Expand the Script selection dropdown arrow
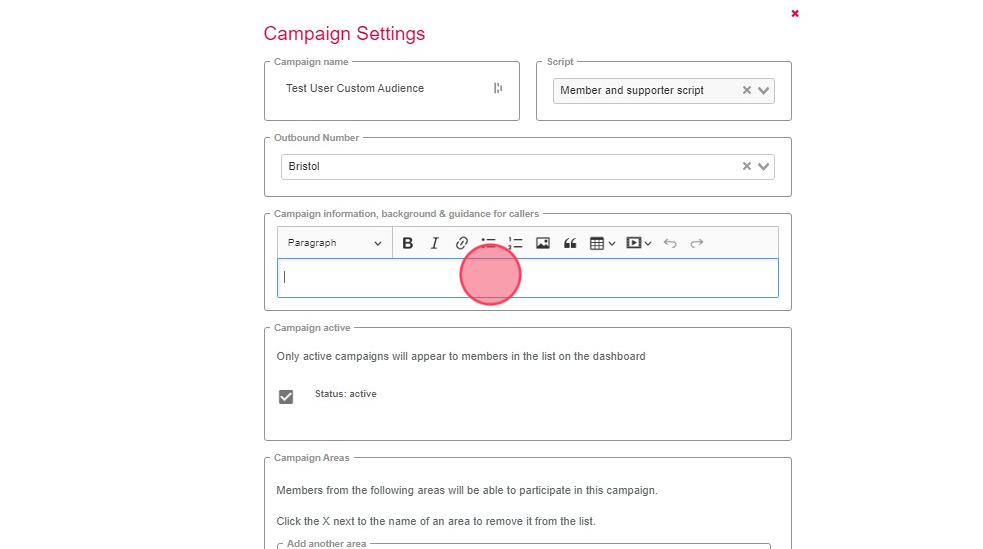Image resolution: width=983 pixels, height=549 pixels. 765,90
